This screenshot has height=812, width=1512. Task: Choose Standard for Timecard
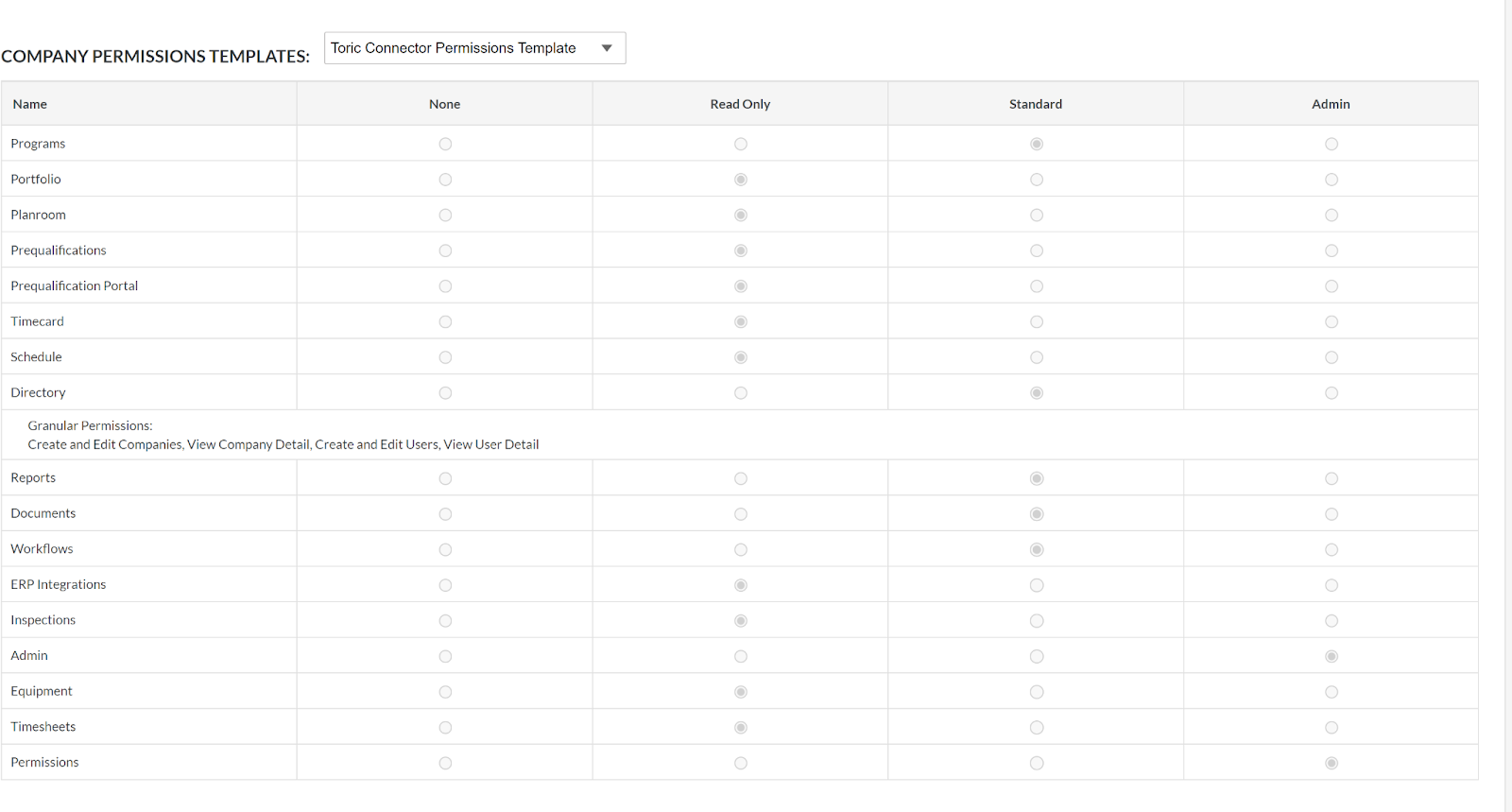point(1037,321)
